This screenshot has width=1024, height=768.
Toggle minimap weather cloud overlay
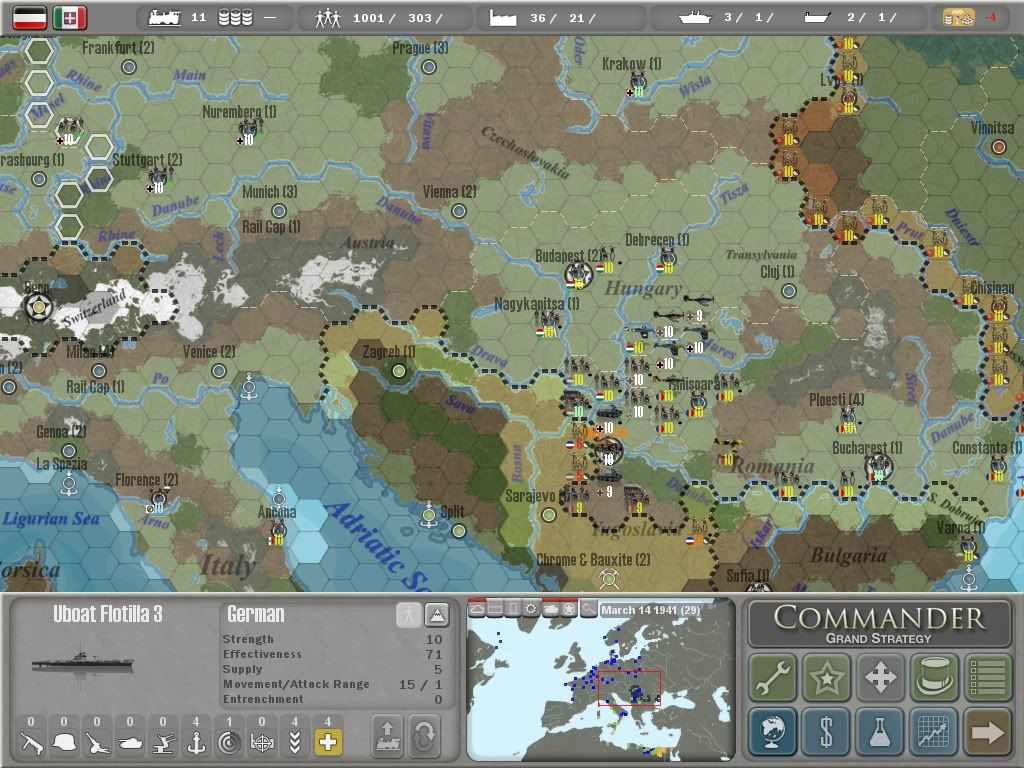pos(477,609)
